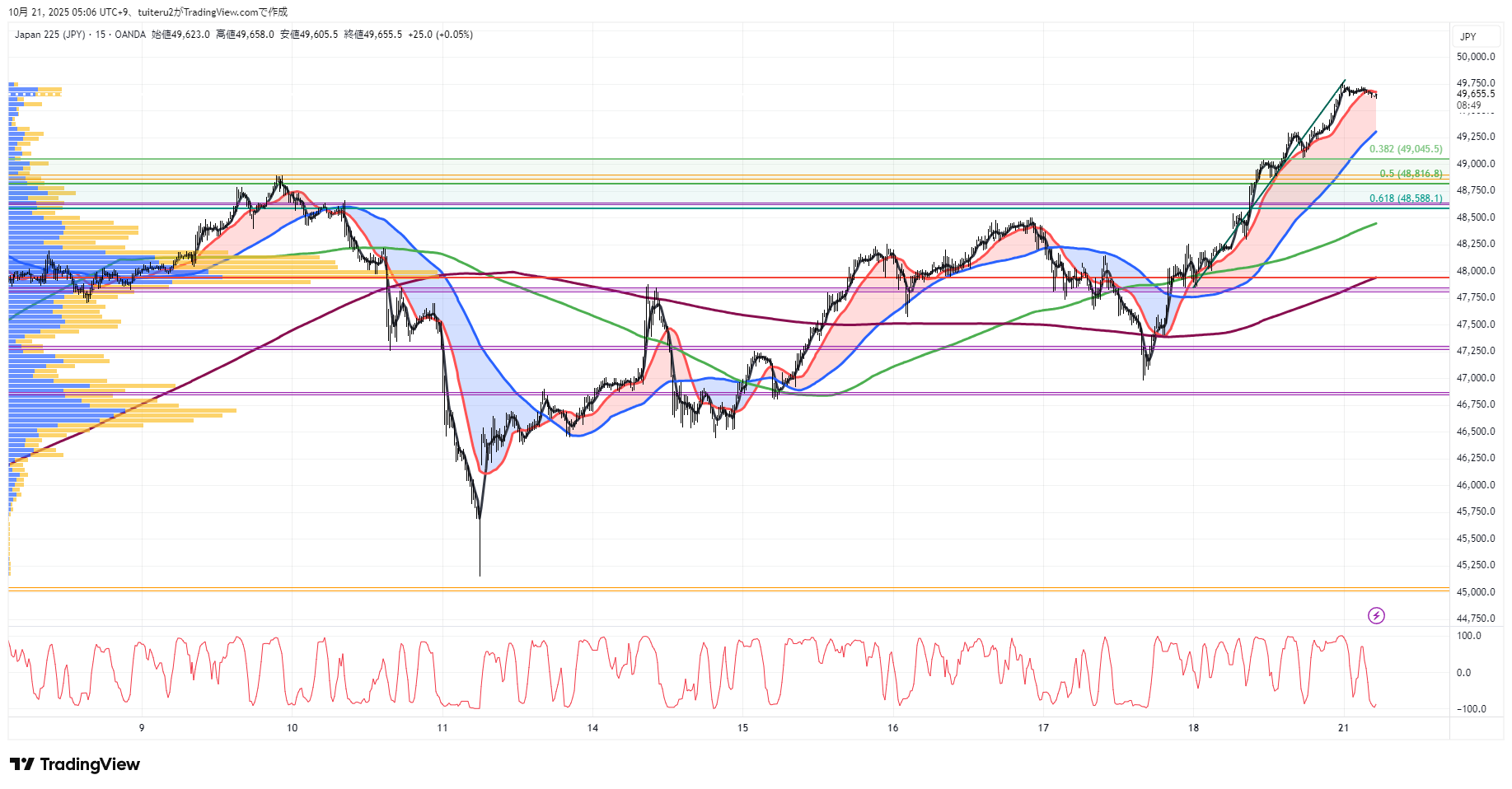Click the 100.0 oscillator scale label
Image resolution: width=1512 pixels, height=789 pixels.
pos(1469,636)
